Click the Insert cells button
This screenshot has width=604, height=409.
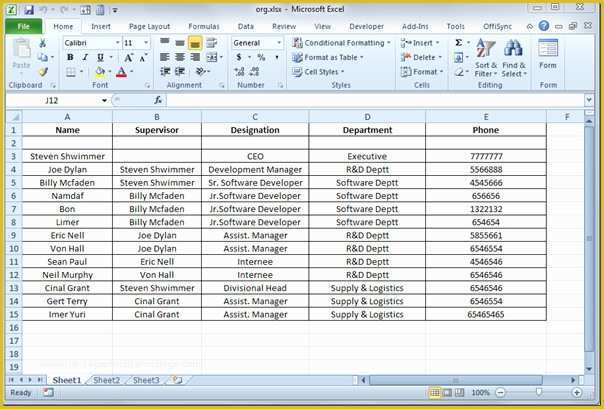click(x=420, y=43)
